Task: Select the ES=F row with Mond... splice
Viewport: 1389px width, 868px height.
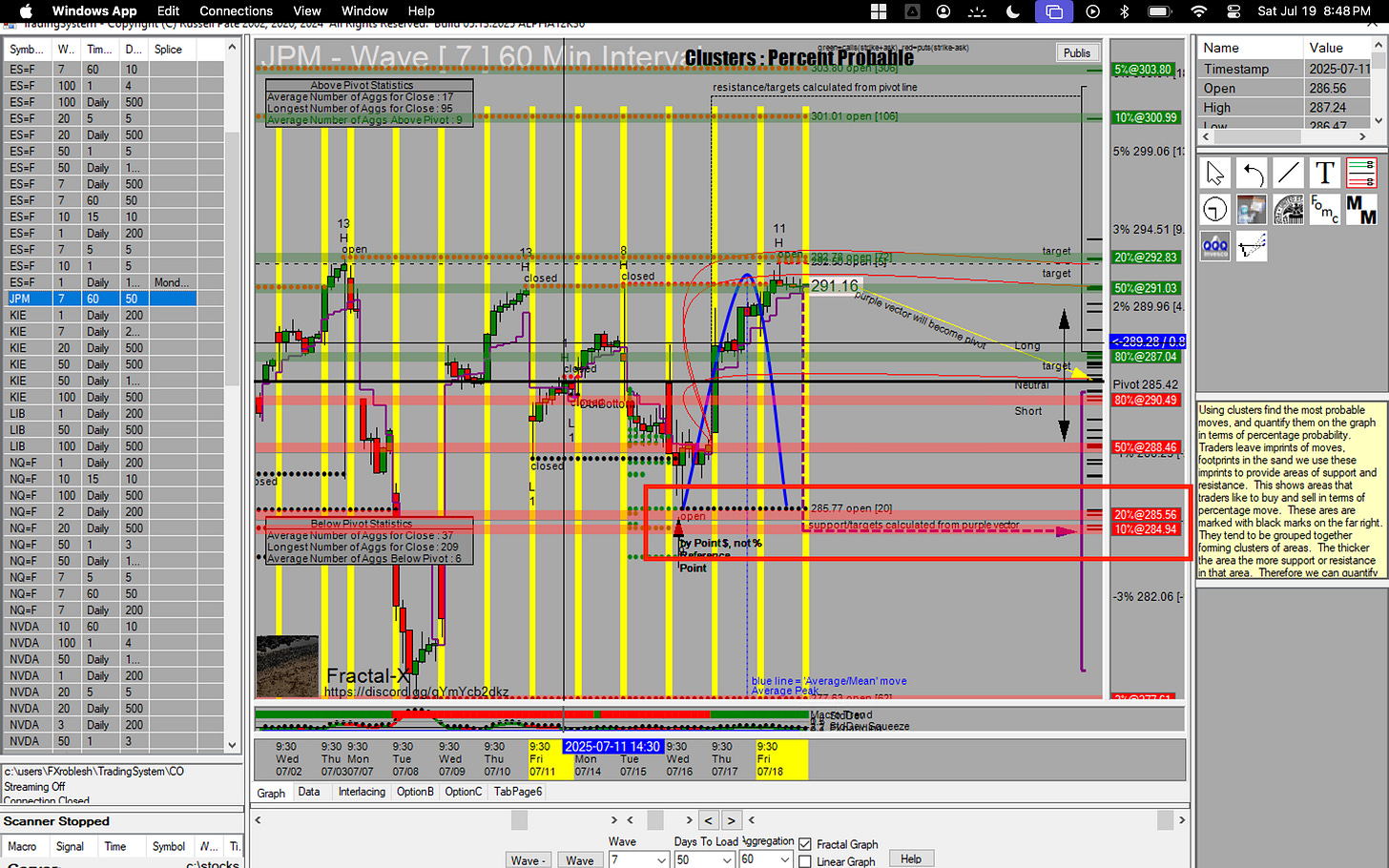Action: (100, 282)
